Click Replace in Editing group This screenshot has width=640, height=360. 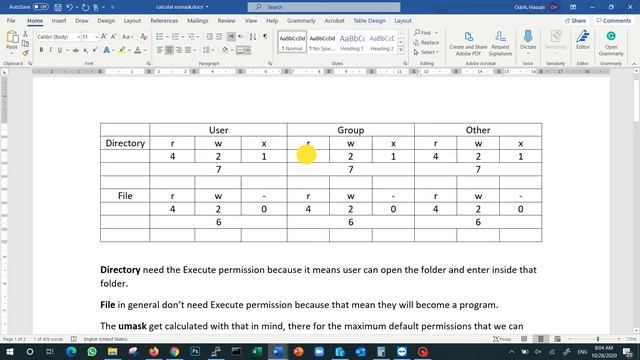pyautogui.click(x=426, y=42)
